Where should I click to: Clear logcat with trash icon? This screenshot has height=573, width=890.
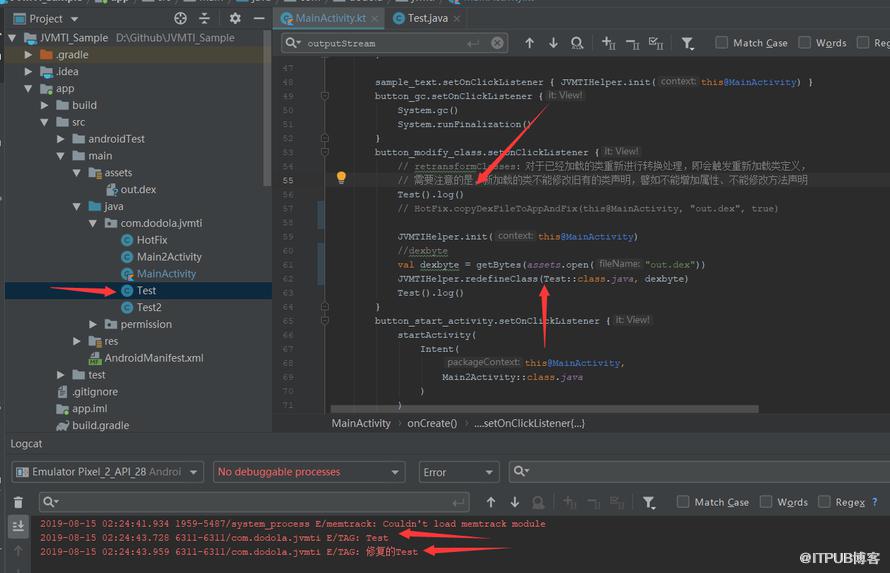[x=18, y=502]
